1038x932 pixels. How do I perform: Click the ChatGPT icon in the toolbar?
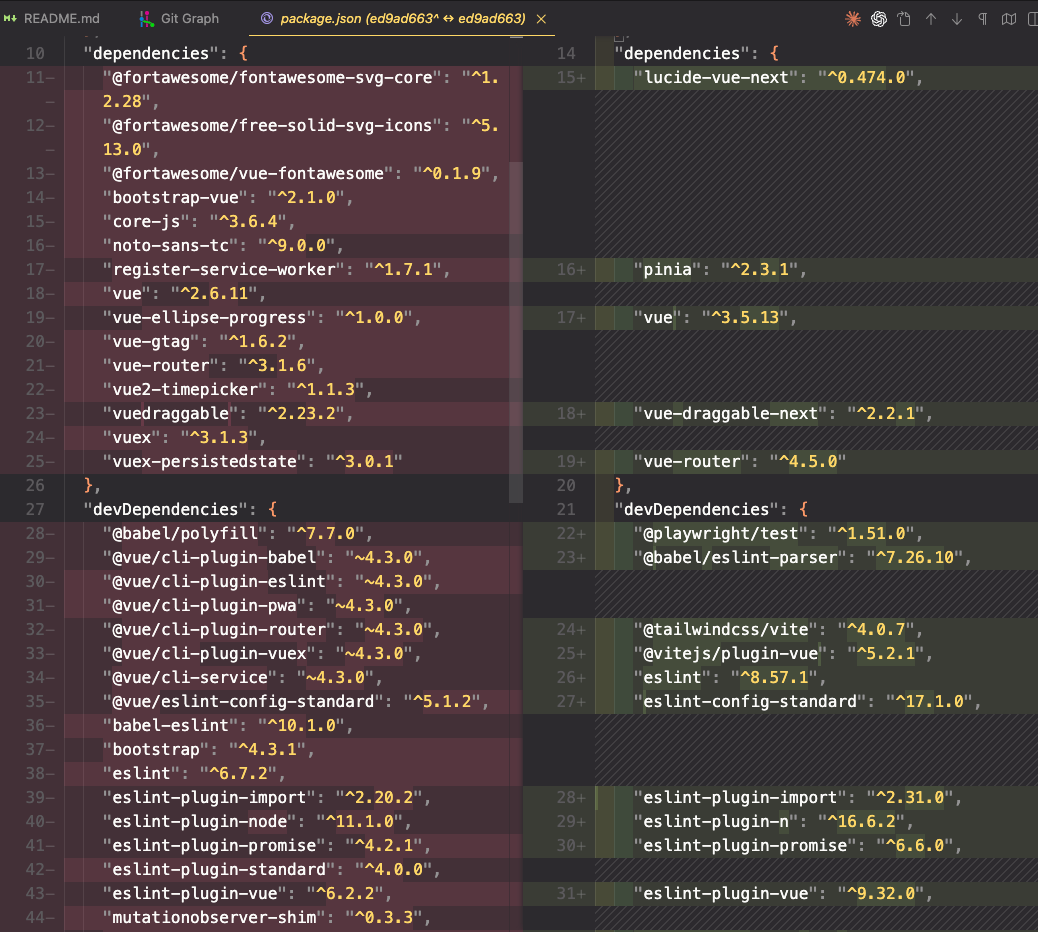[879, 19]
